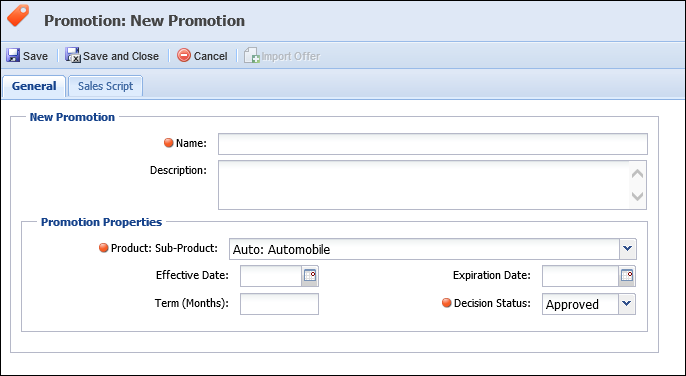The width and height of the screenshot is (686, 376).
Task: Open the Expiration Date calendar picker
Action: (x=626, y=276)
